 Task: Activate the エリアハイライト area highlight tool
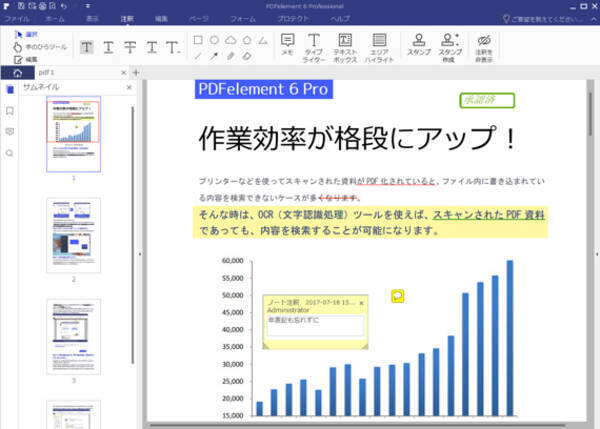click(x=380, y=44)
